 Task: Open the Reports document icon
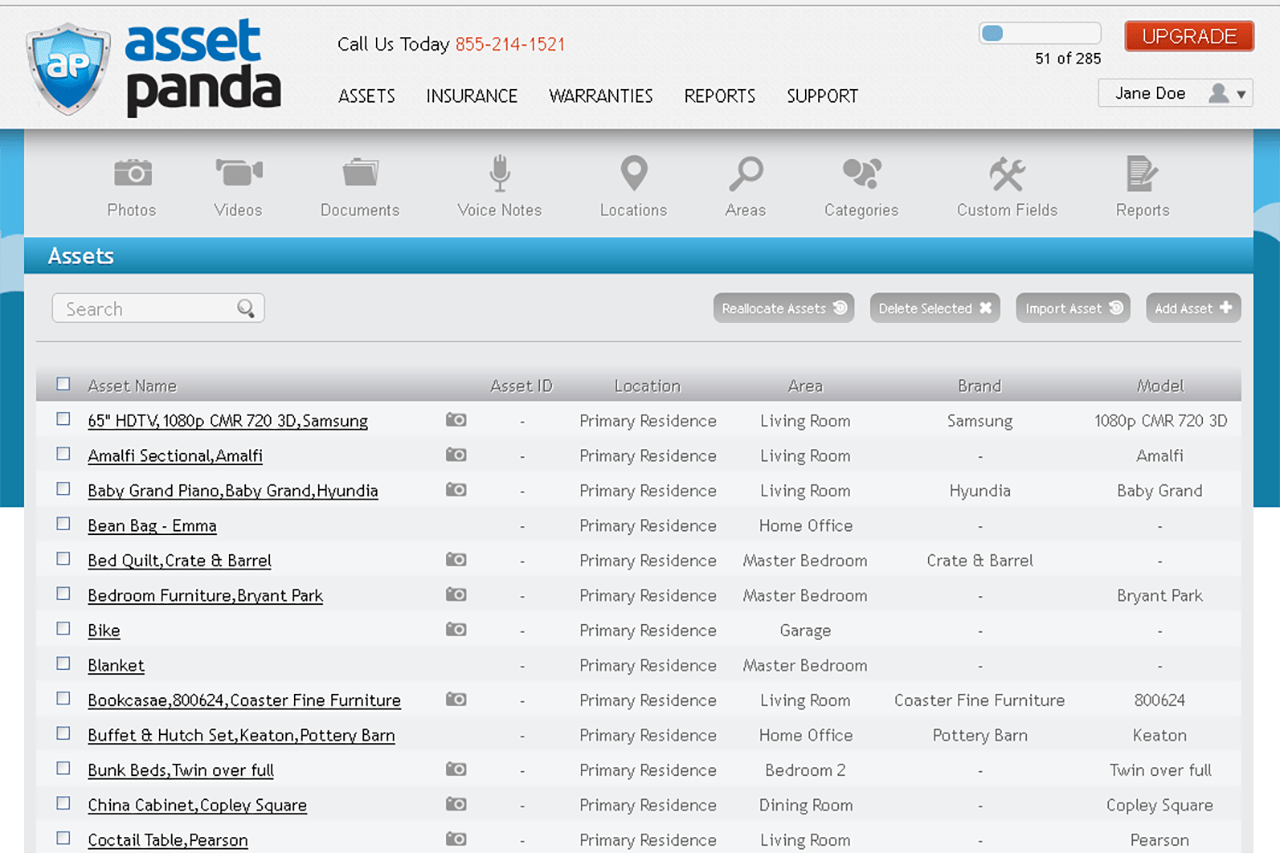tap(1142, 173)
